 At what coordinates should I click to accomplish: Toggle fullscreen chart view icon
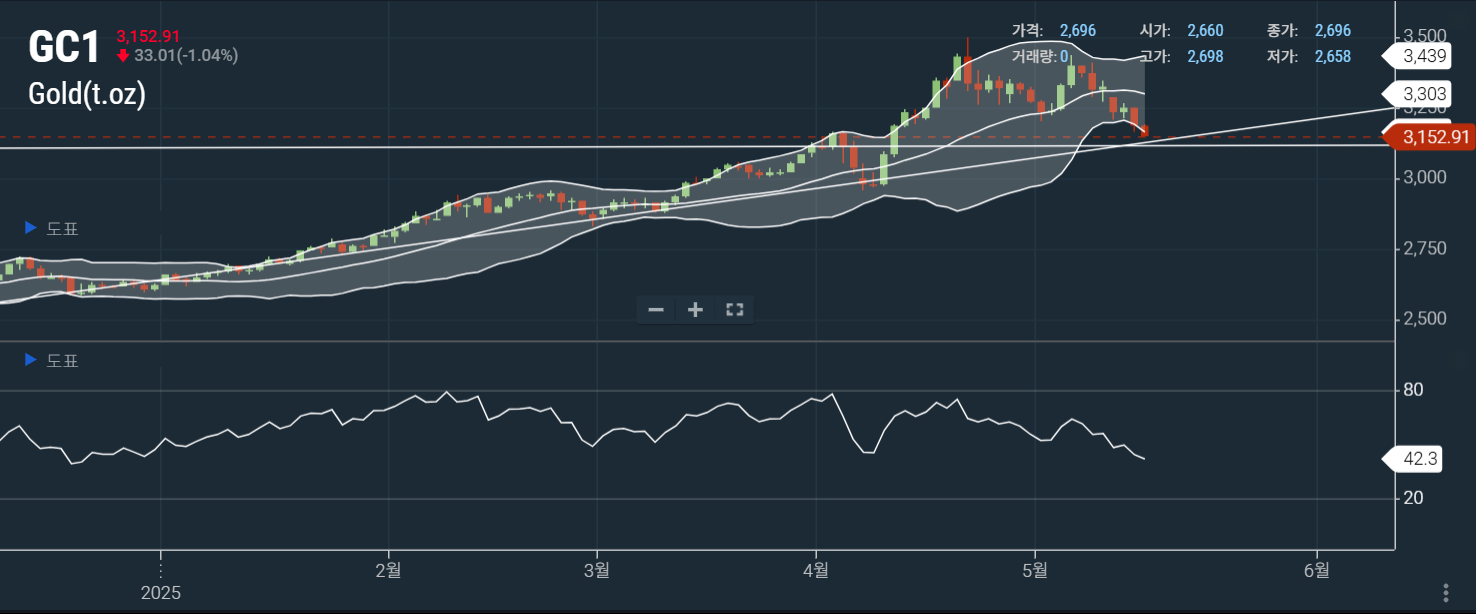pyautogui.click(x=734, y=310)
